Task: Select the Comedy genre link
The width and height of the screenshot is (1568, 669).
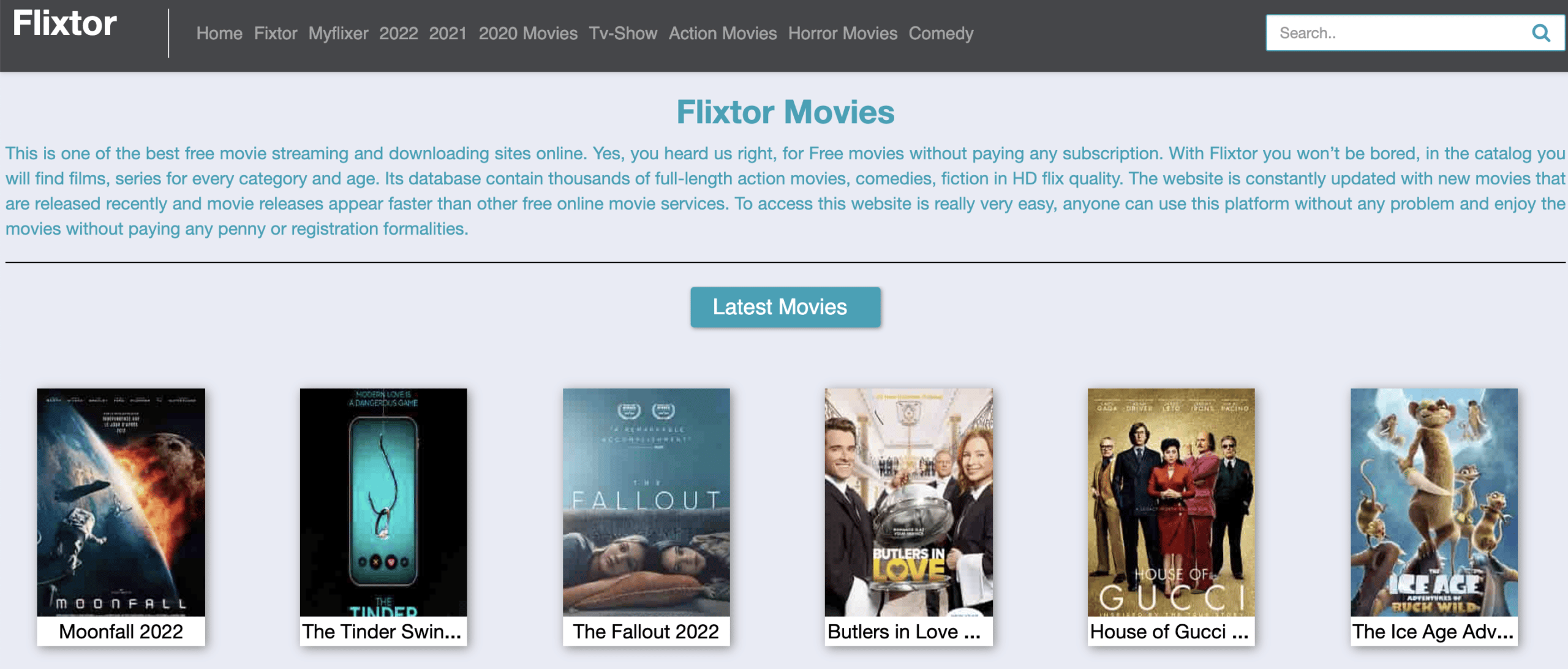Action: coord(941,34)
